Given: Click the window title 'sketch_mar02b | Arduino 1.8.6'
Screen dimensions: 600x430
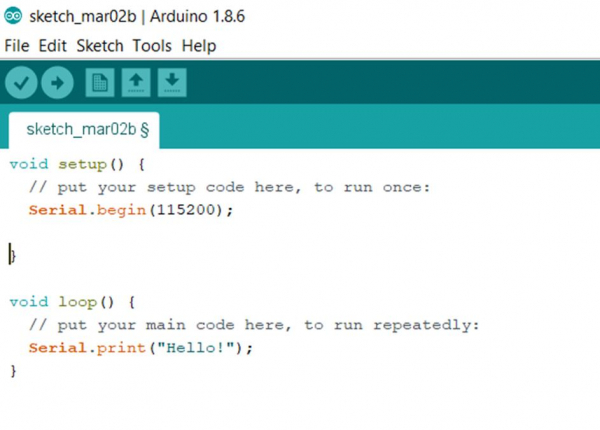Looking at the screenshot, I should [x=137, y=16].
